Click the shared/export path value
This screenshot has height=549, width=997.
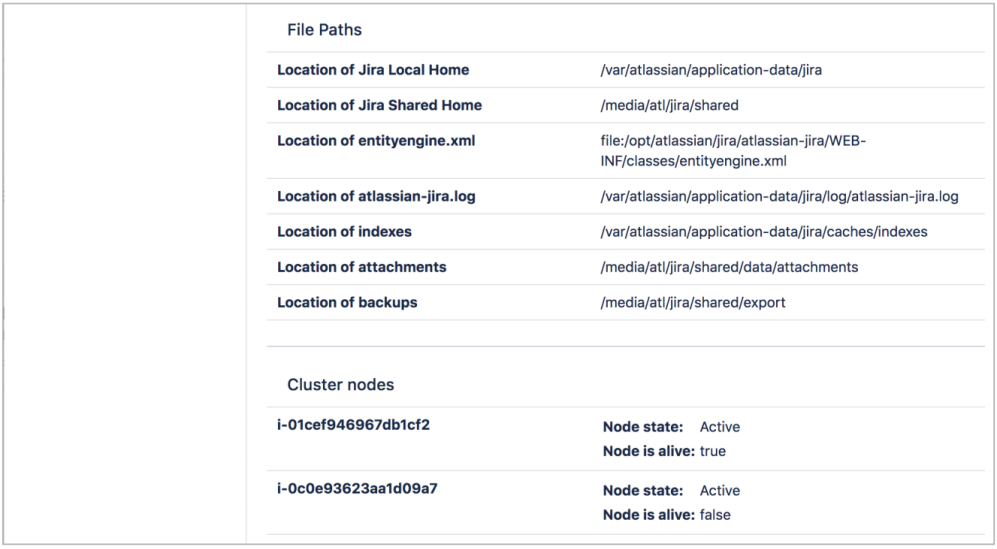click(692, 302)
